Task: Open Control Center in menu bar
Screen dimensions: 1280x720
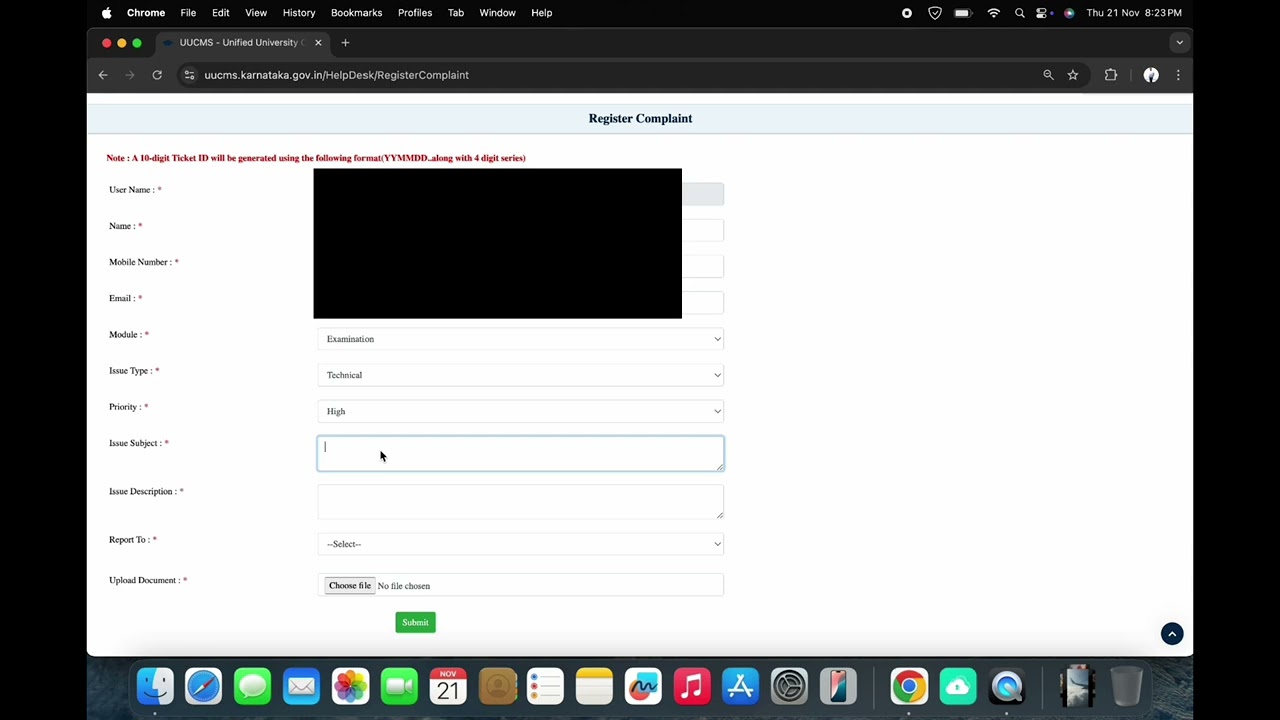Action: point(1043,13)
